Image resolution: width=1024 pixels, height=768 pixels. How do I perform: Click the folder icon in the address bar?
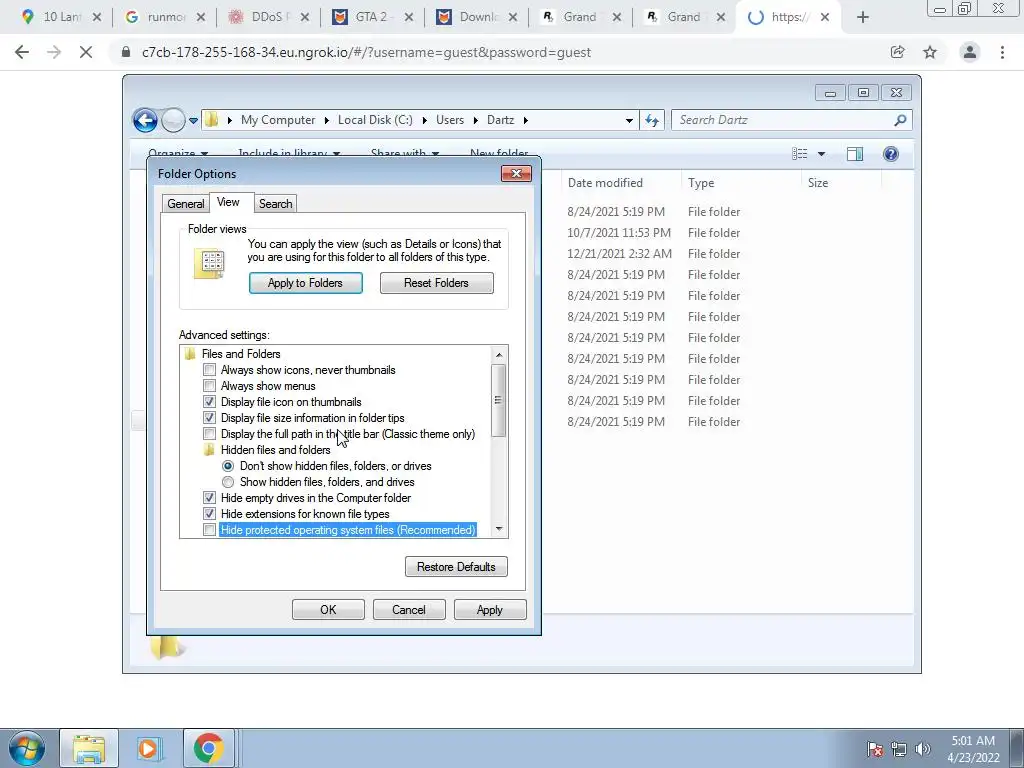tap(211, 120)
